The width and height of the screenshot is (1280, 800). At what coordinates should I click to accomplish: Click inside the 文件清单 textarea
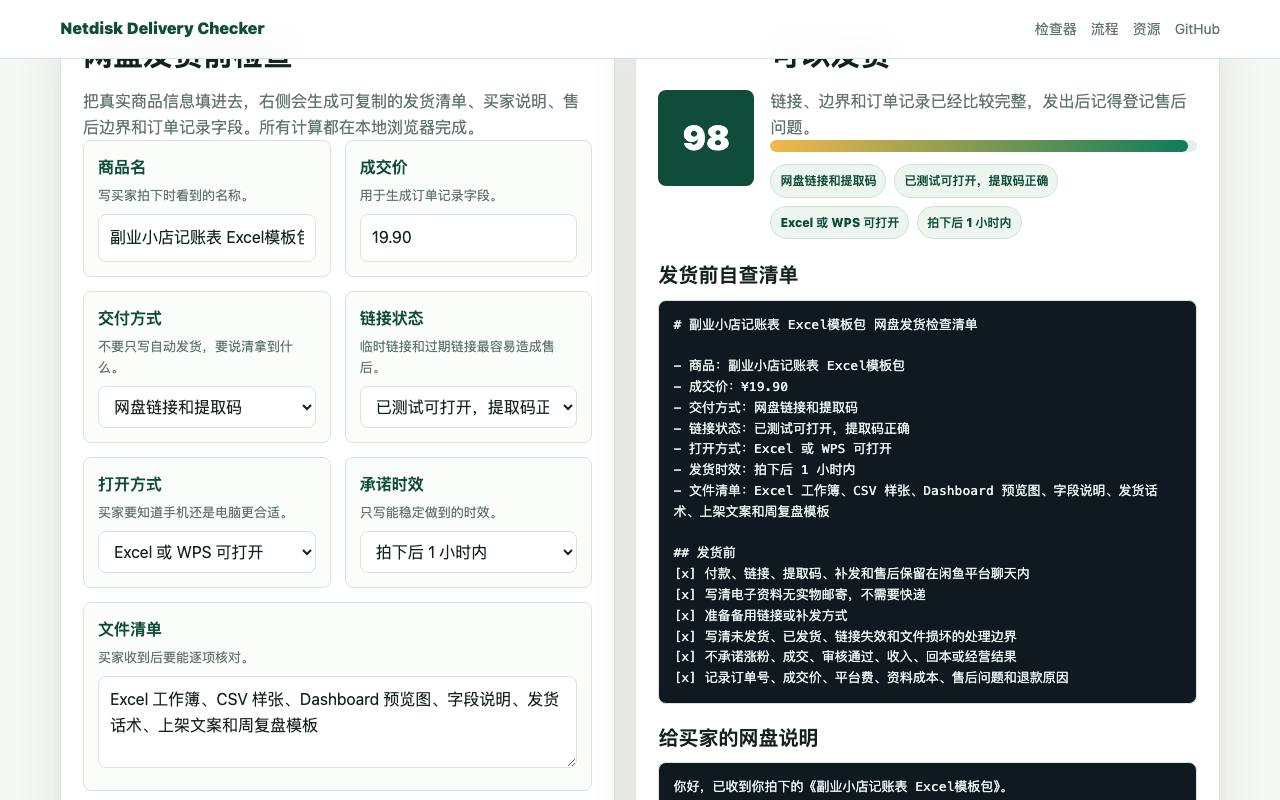click(337, 722)
